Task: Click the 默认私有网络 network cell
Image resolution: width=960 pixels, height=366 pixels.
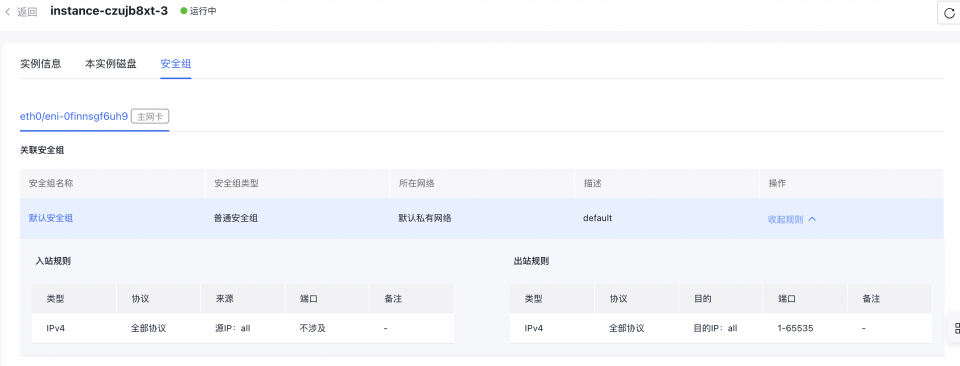Action: pos(425,218)
